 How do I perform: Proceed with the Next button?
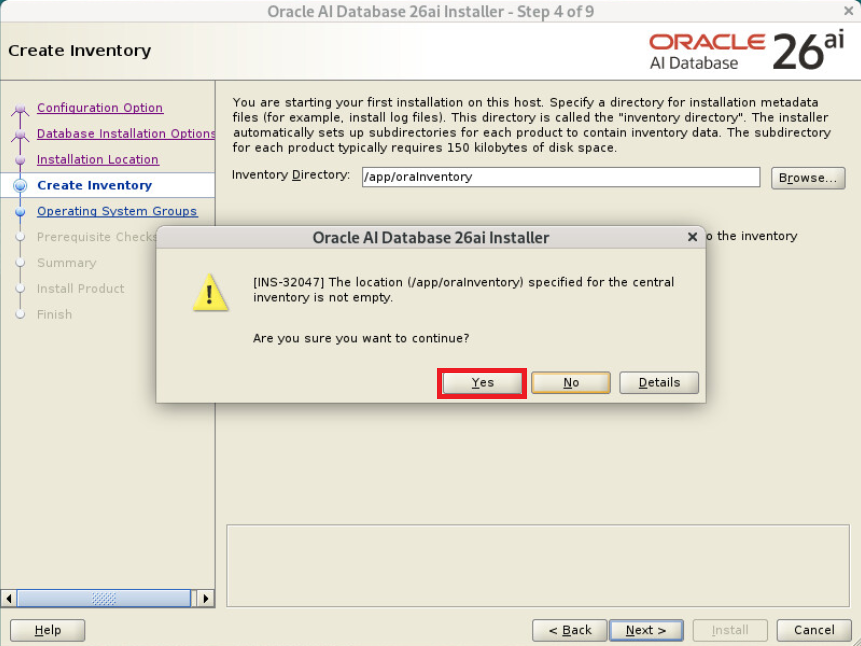(646, 630)
